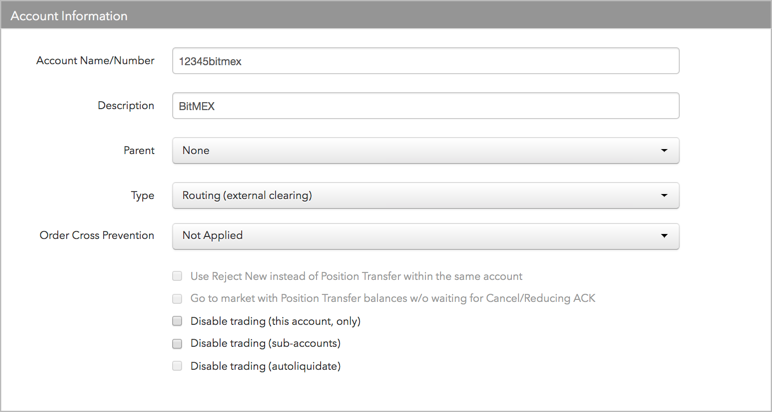The width and height of the screenshot is (772, 412).
Task: Click the Account Name/Number label text
Action: (95, 61)
